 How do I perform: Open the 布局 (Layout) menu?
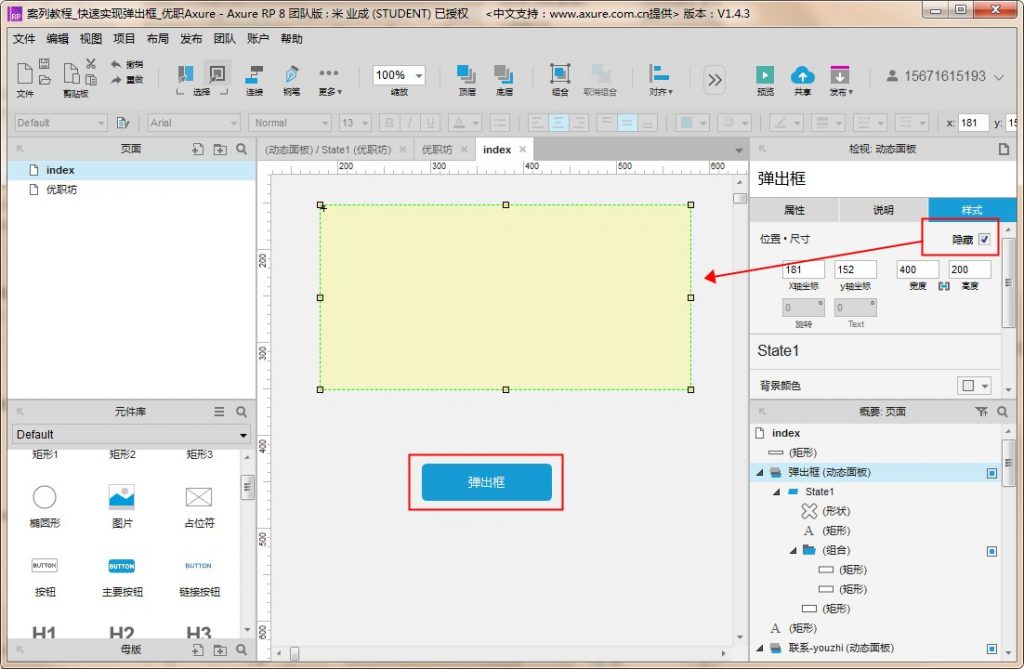(x=157, y=39)
